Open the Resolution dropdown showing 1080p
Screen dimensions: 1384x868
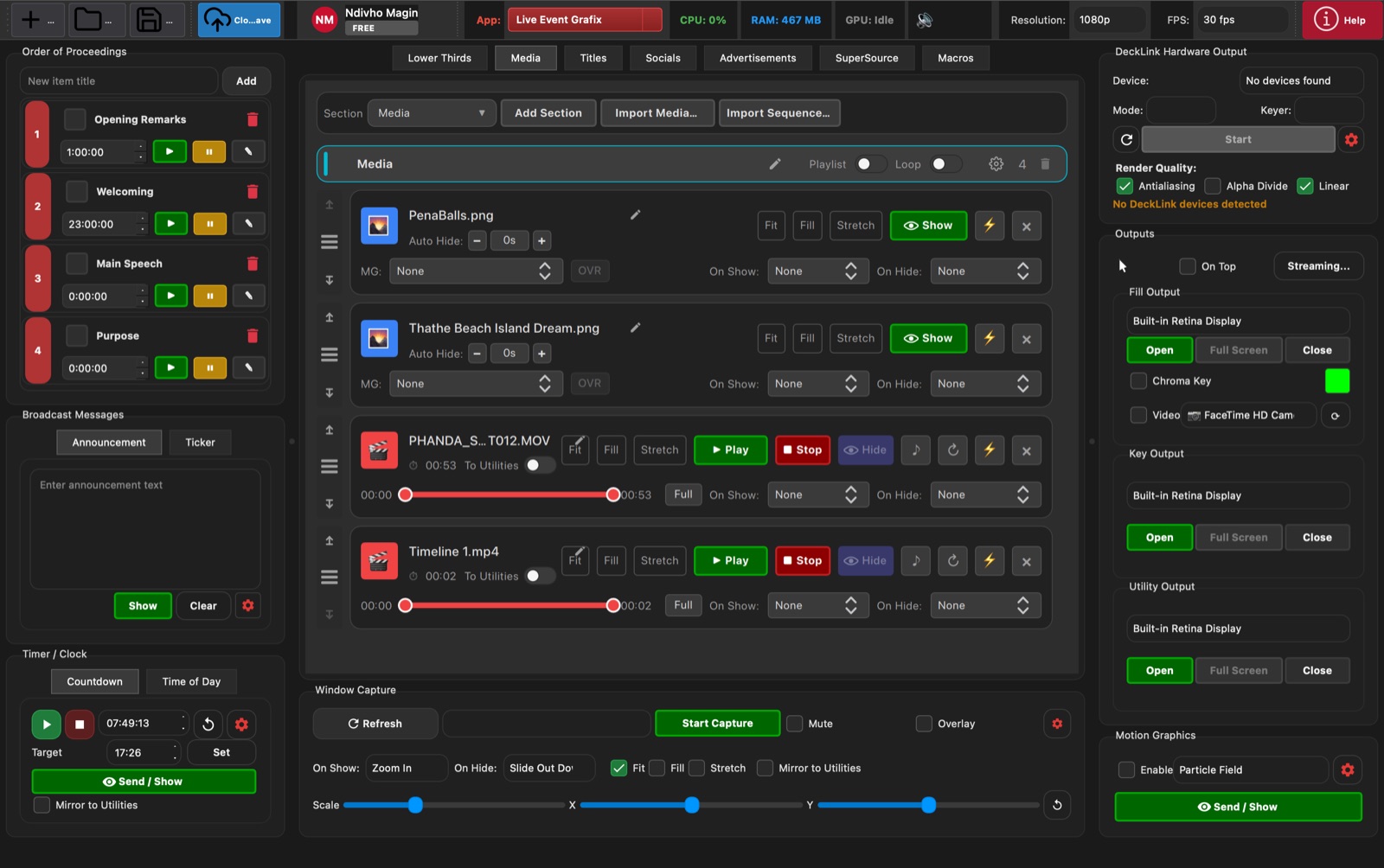[x=1110, y=20]
